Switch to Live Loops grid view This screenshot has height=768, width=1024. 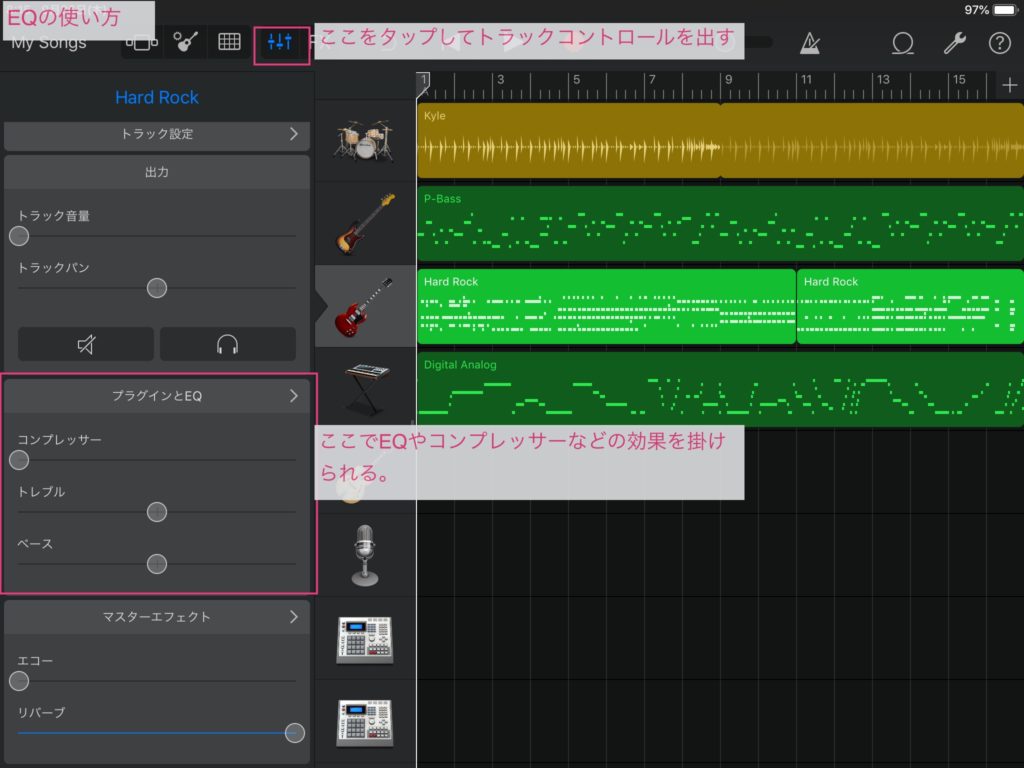click(228, 42)
